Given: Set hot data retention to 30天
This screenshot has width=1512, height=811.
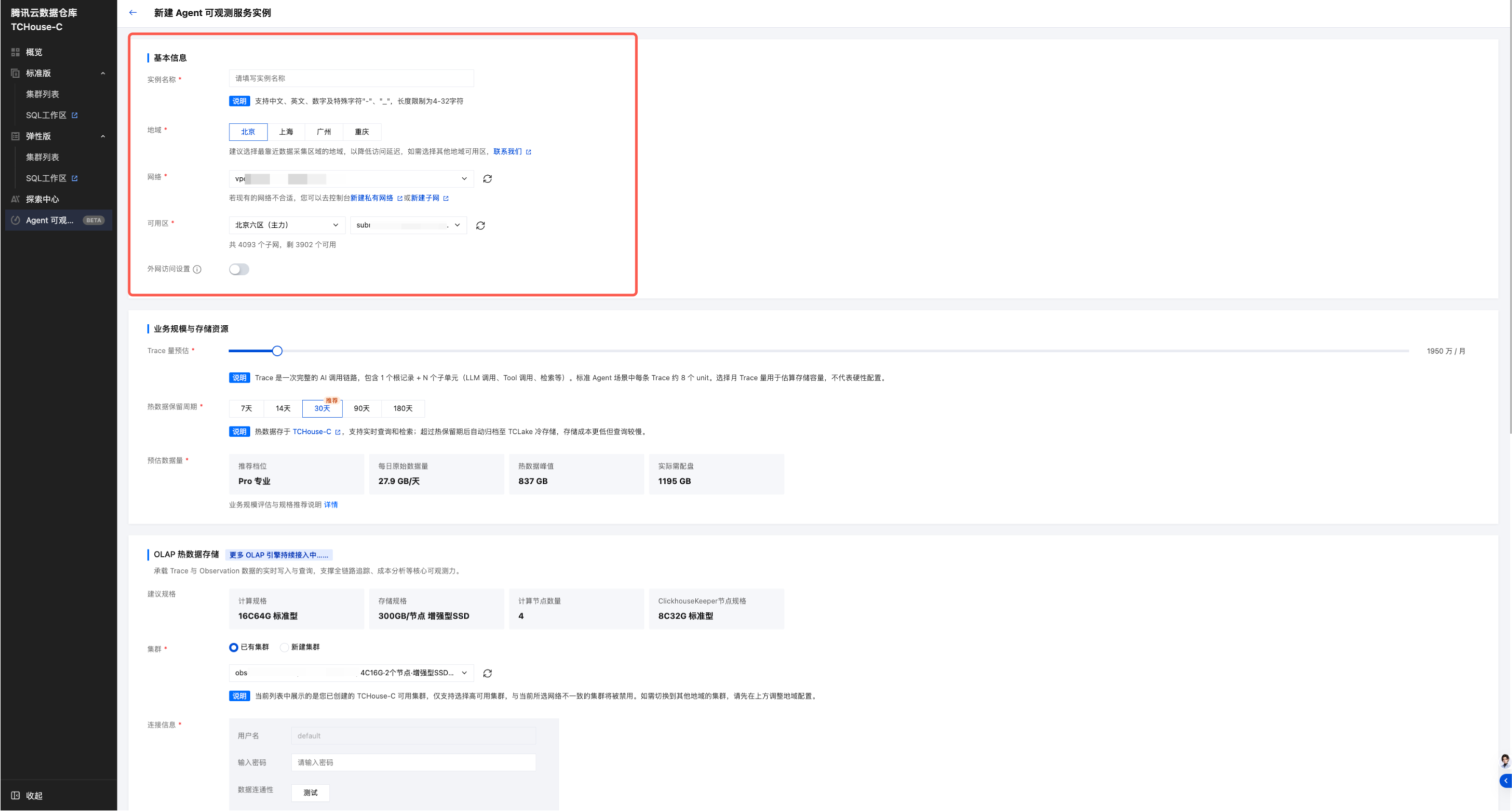Looking at the screenshot, I should coord(322,408).
